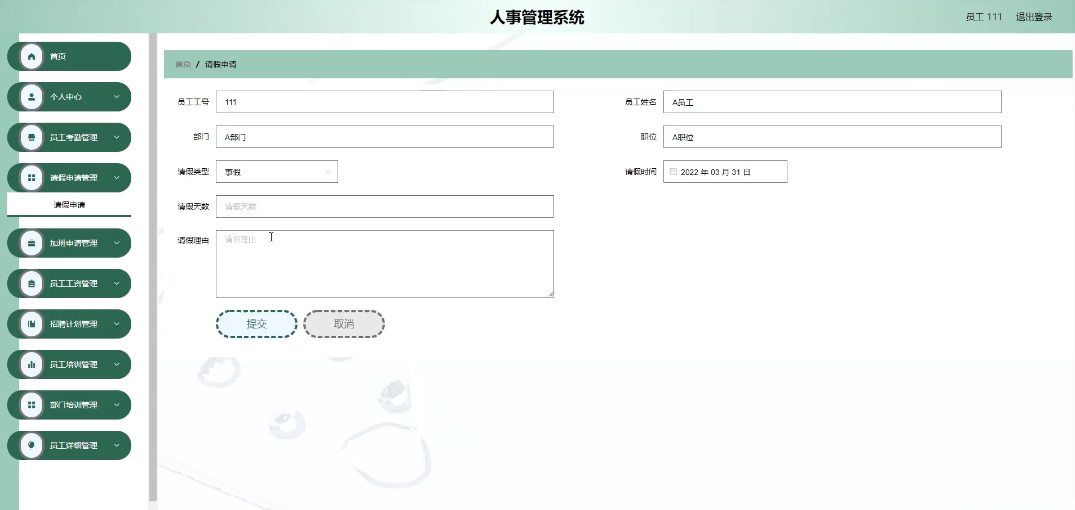The width and height of the screenshot is (1075, 510).
Task: Open the 员工培训管理 menu label
Action: (73, 365)
